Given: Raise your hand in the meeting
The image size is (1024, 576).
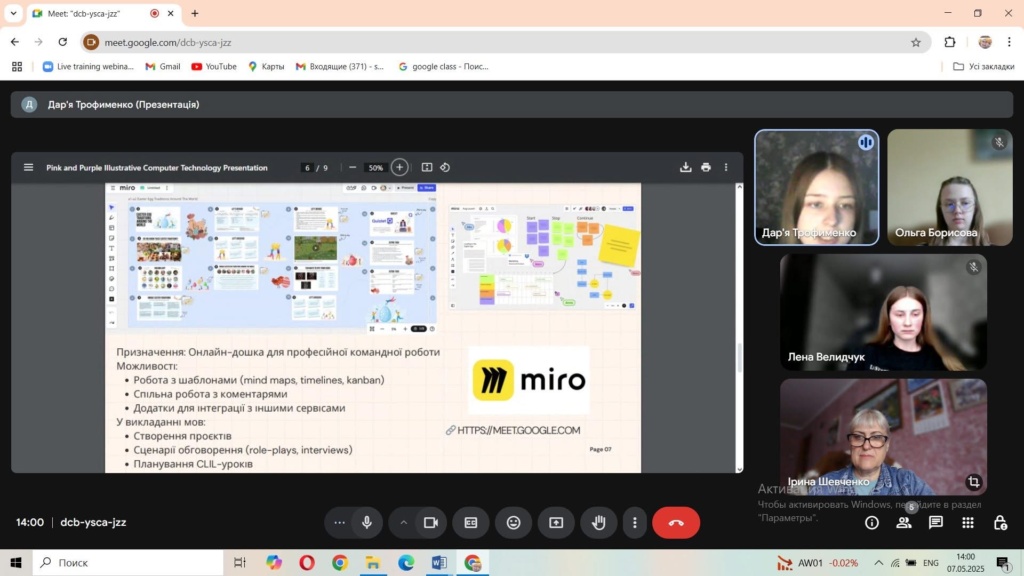Looking at the screenshot, I should (x=598, y=522).
